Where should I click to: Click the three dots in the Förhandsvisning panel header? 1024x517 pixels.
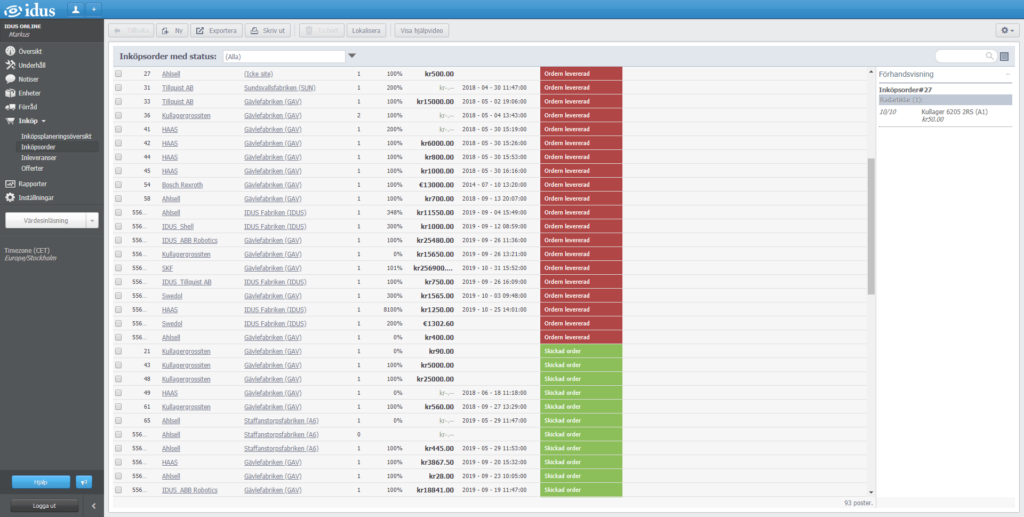1008,74
